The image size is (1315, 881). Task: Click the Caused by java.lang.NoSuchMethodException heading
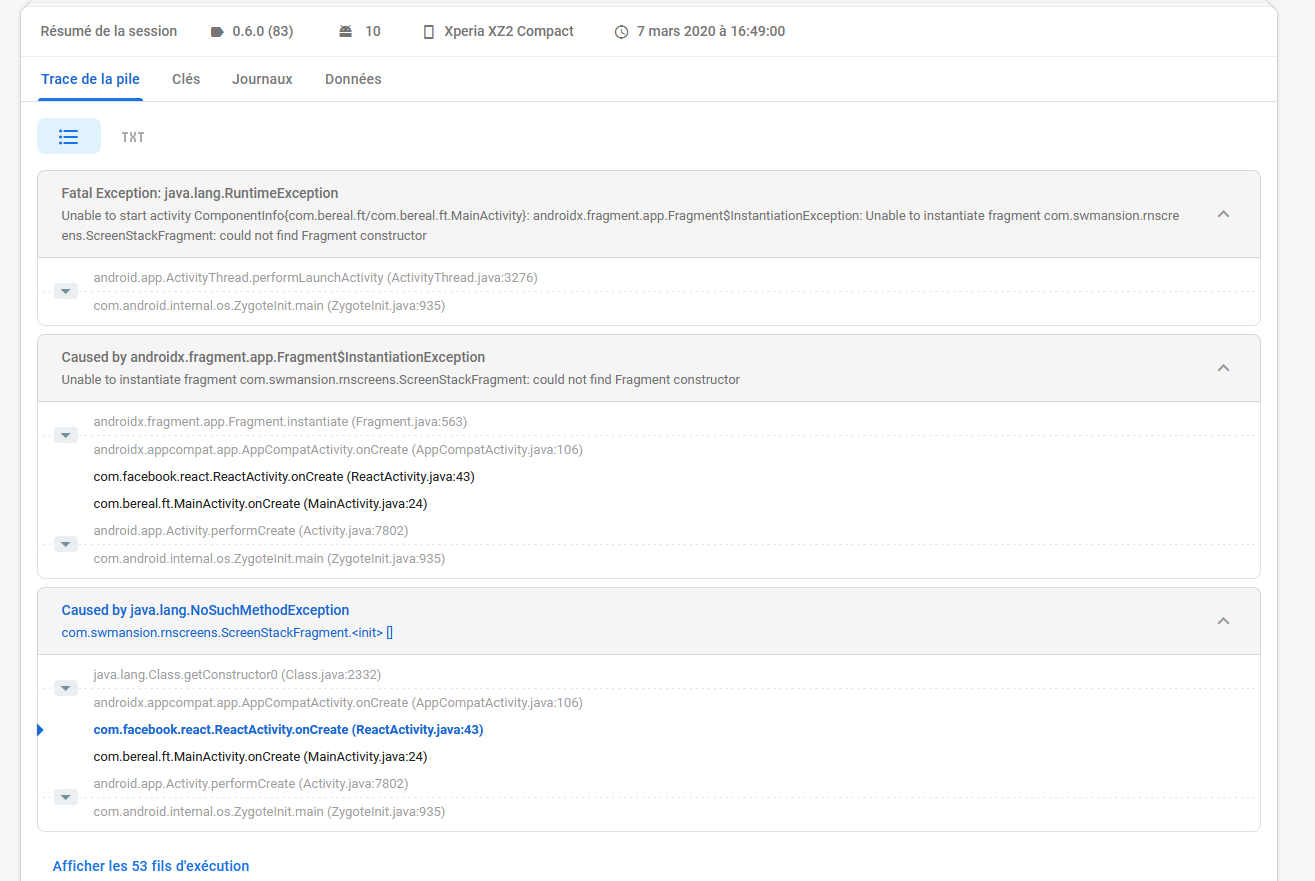[x=205, y=610]
